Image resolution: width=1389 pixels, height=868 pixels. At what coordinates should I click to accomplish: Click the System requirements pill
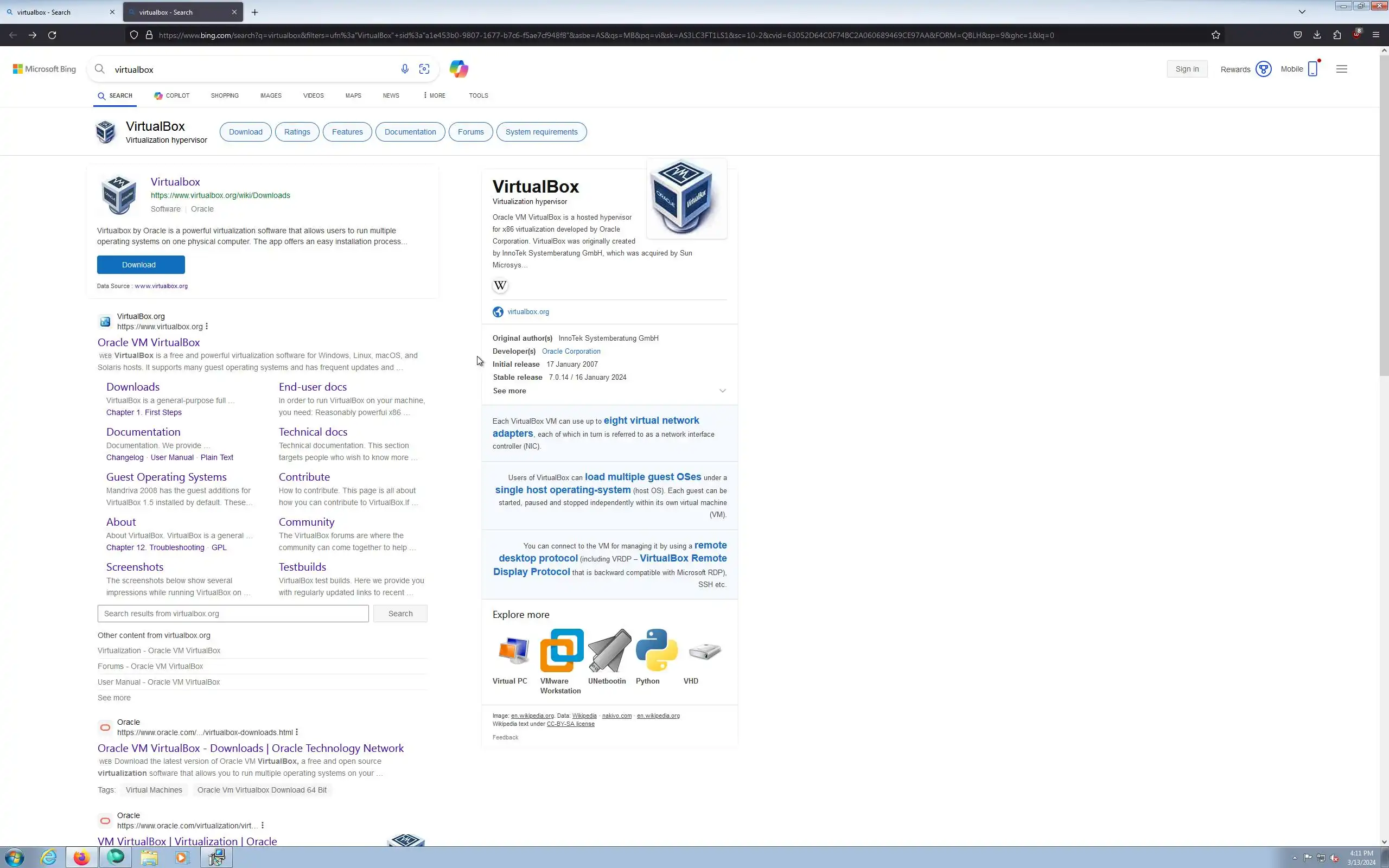[x=540, y=132]
